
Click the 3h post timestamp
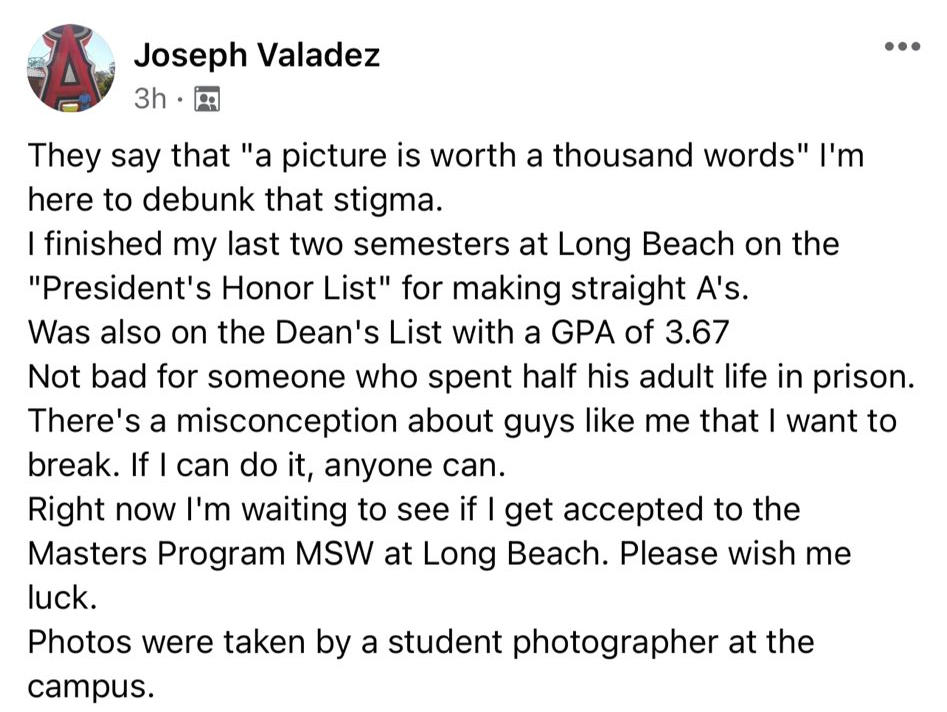(150, 98)
